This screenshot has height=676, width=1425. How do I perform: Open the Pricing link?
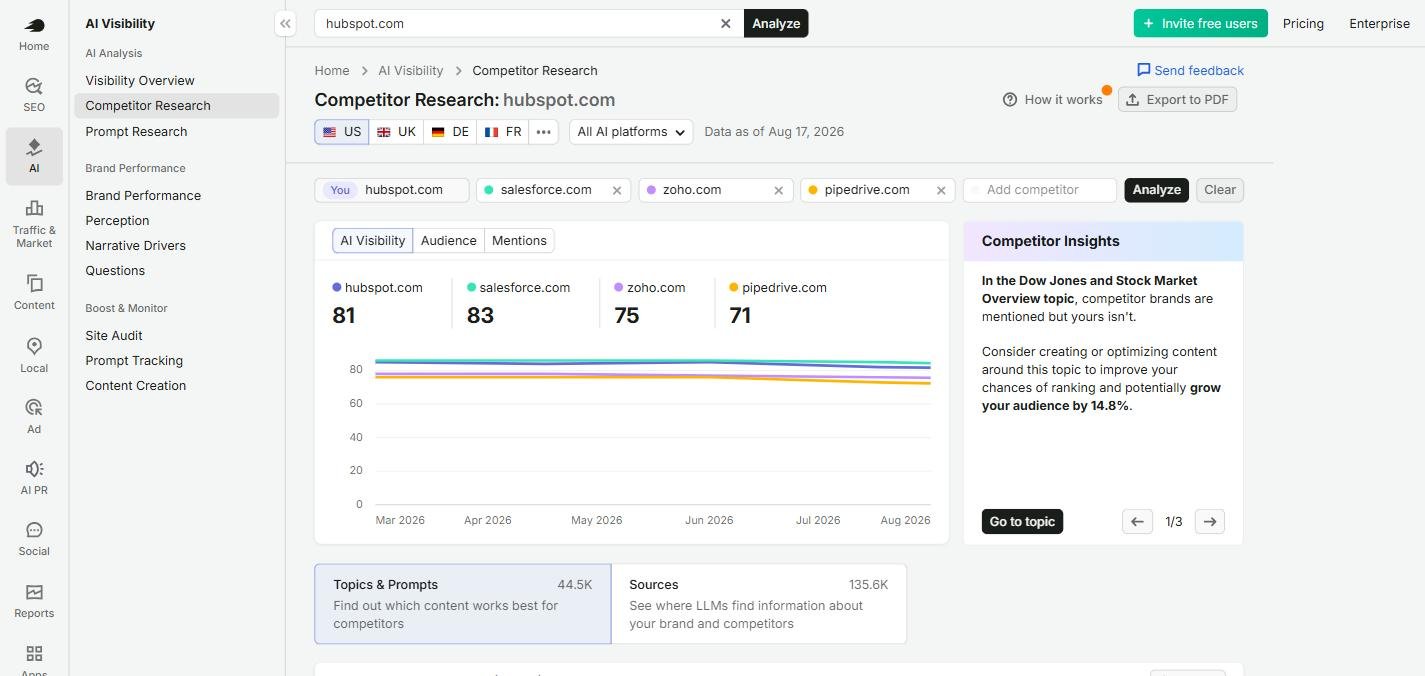[x=1303, y=23]
